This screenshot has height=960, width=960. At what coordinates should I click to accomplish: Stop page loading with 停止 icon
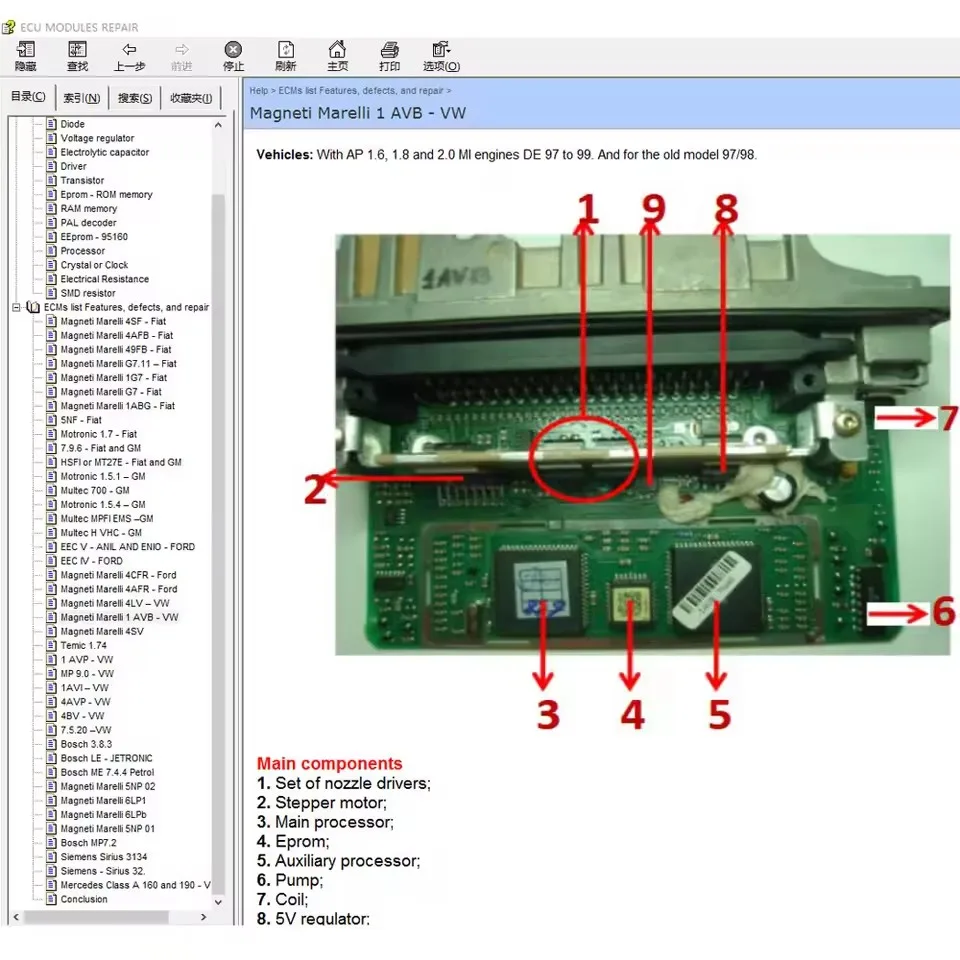[x=233, y=55]
